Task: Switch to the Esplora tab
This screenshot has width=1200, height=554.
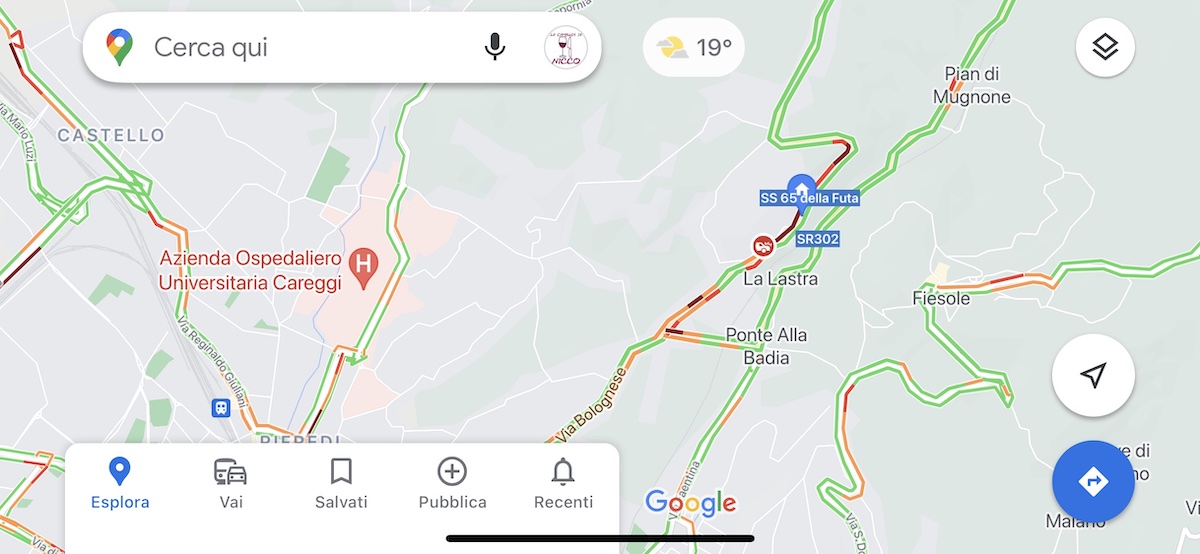Action: tap(120, 484)
